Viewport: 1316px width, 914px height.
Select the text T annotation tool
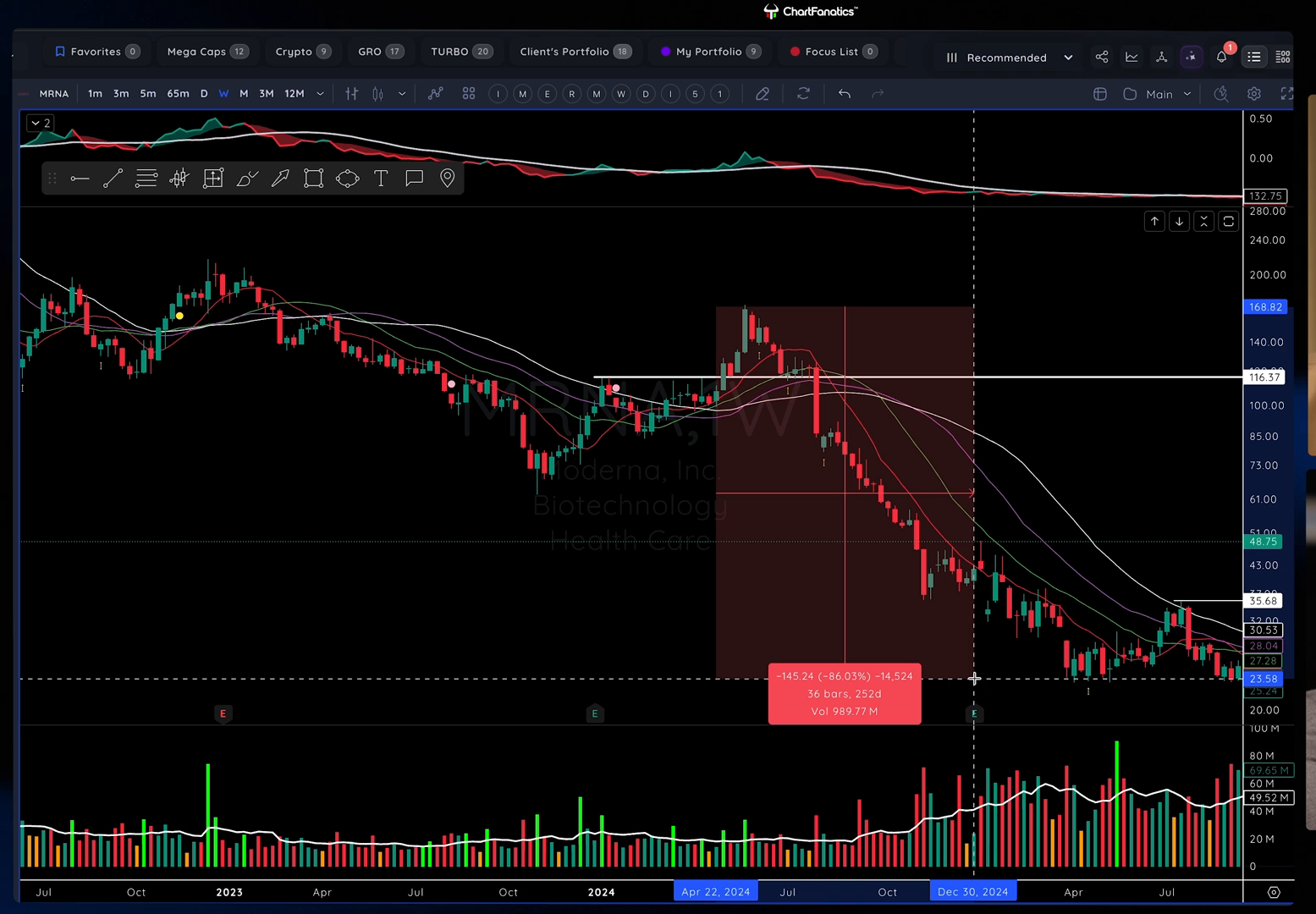click(381, 179)
